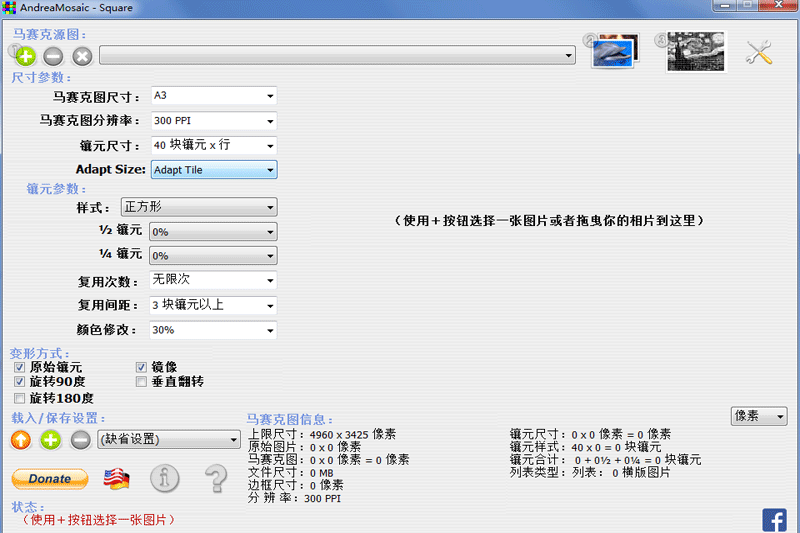Change language via the flag icon
800x533 pixels.
click(116, 479)
